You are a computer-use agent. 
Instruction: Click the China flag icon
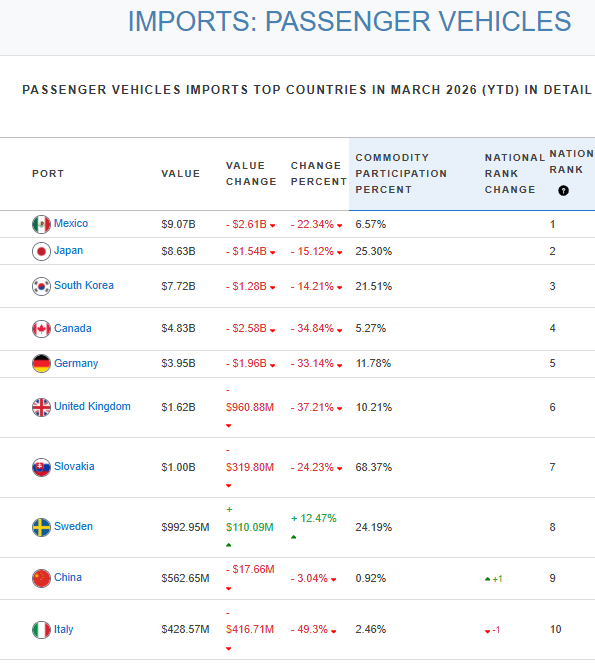click(41, 579)
